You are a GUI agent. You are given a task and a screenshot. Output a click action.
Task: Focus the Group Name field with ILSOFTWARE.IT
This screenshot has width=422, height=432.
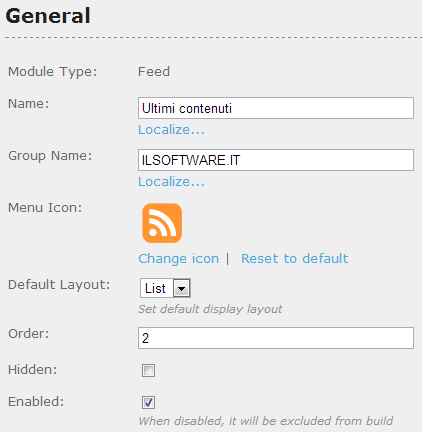(276, 160)
